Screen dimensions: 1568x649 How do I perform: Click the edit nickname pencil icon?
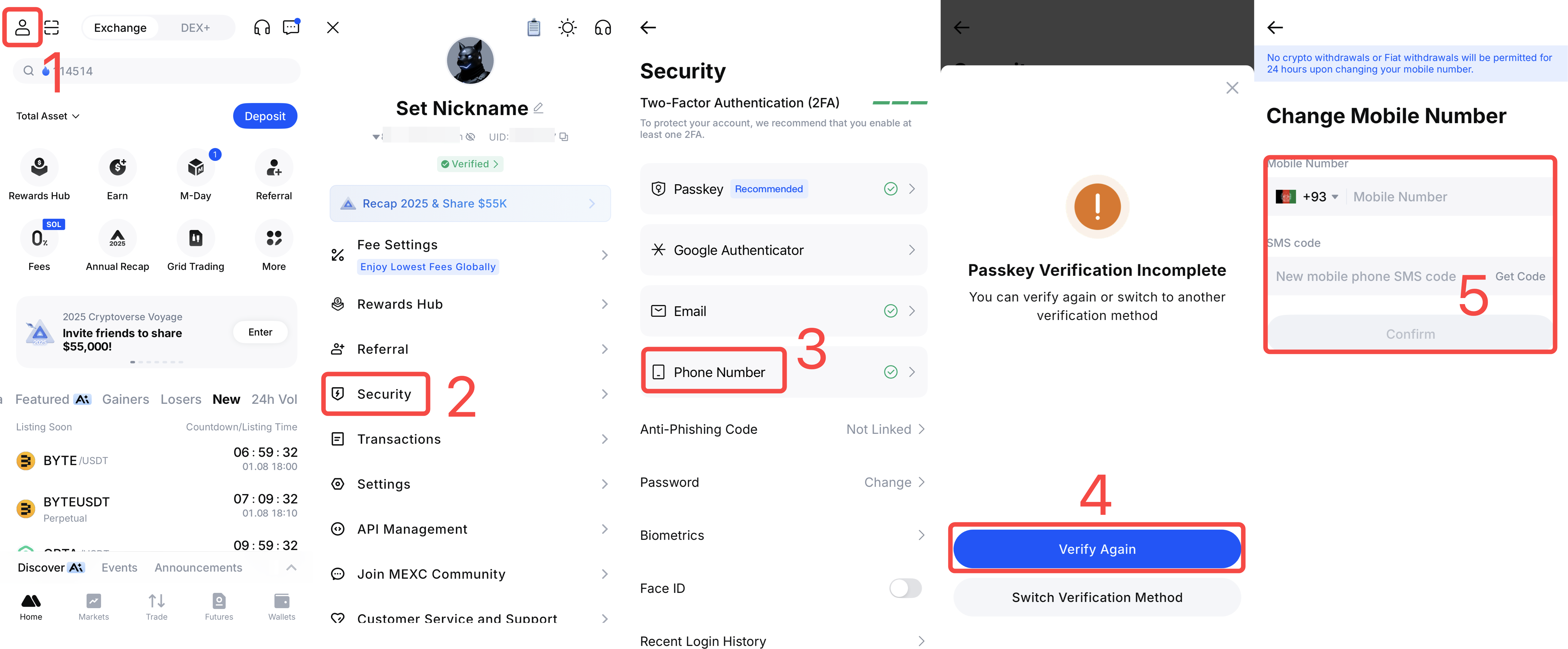click(538, 108)
